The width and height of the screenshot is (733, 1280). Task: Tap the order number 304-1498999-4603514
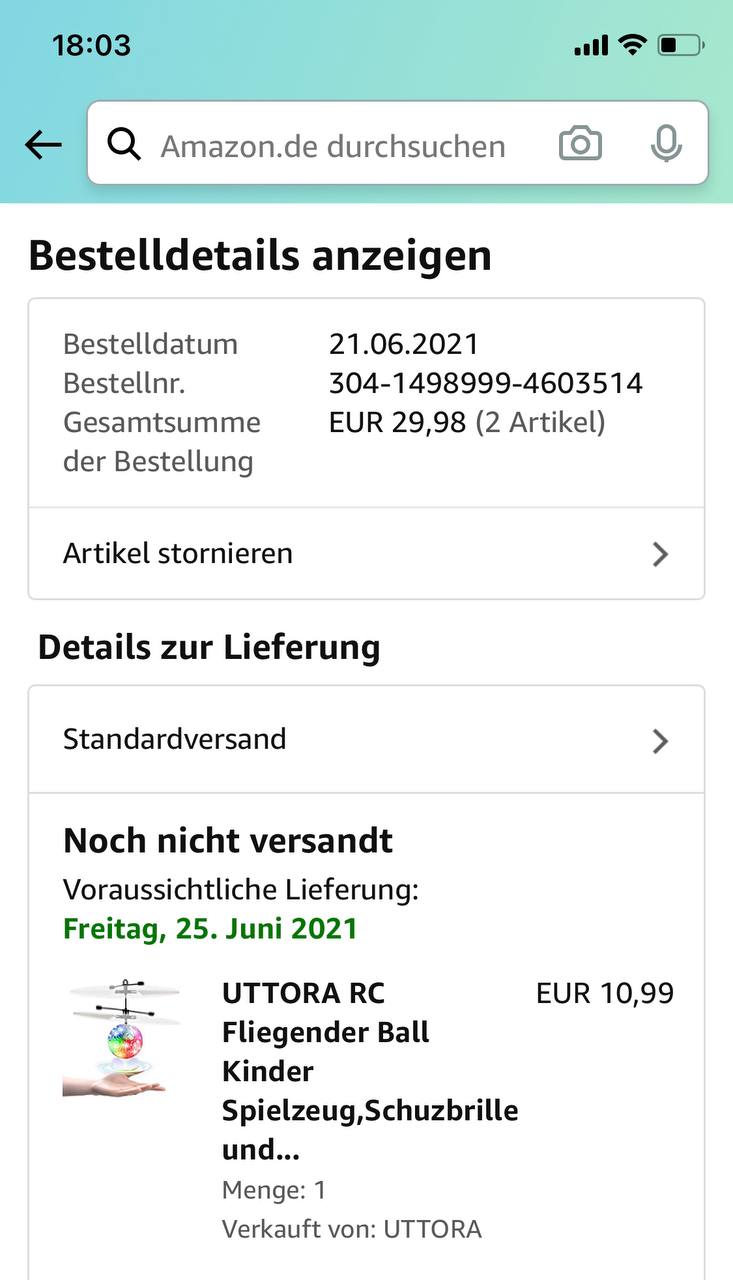click(x=485, y=383)
